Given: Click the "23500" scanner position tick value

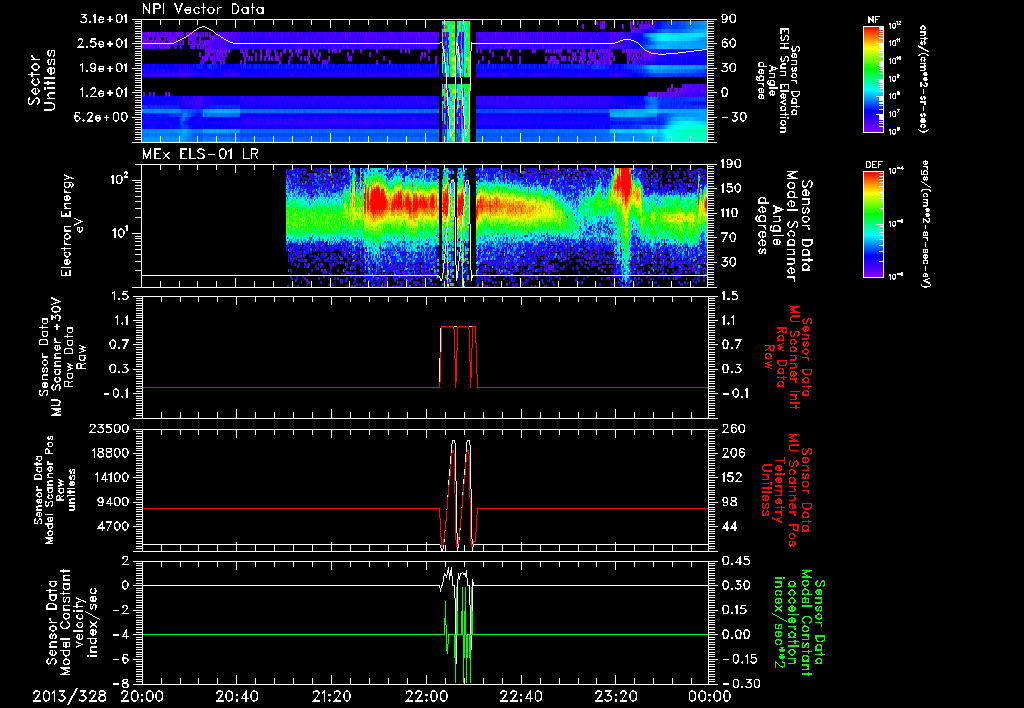Looking at the screenshot, I should tap(108, 429).
